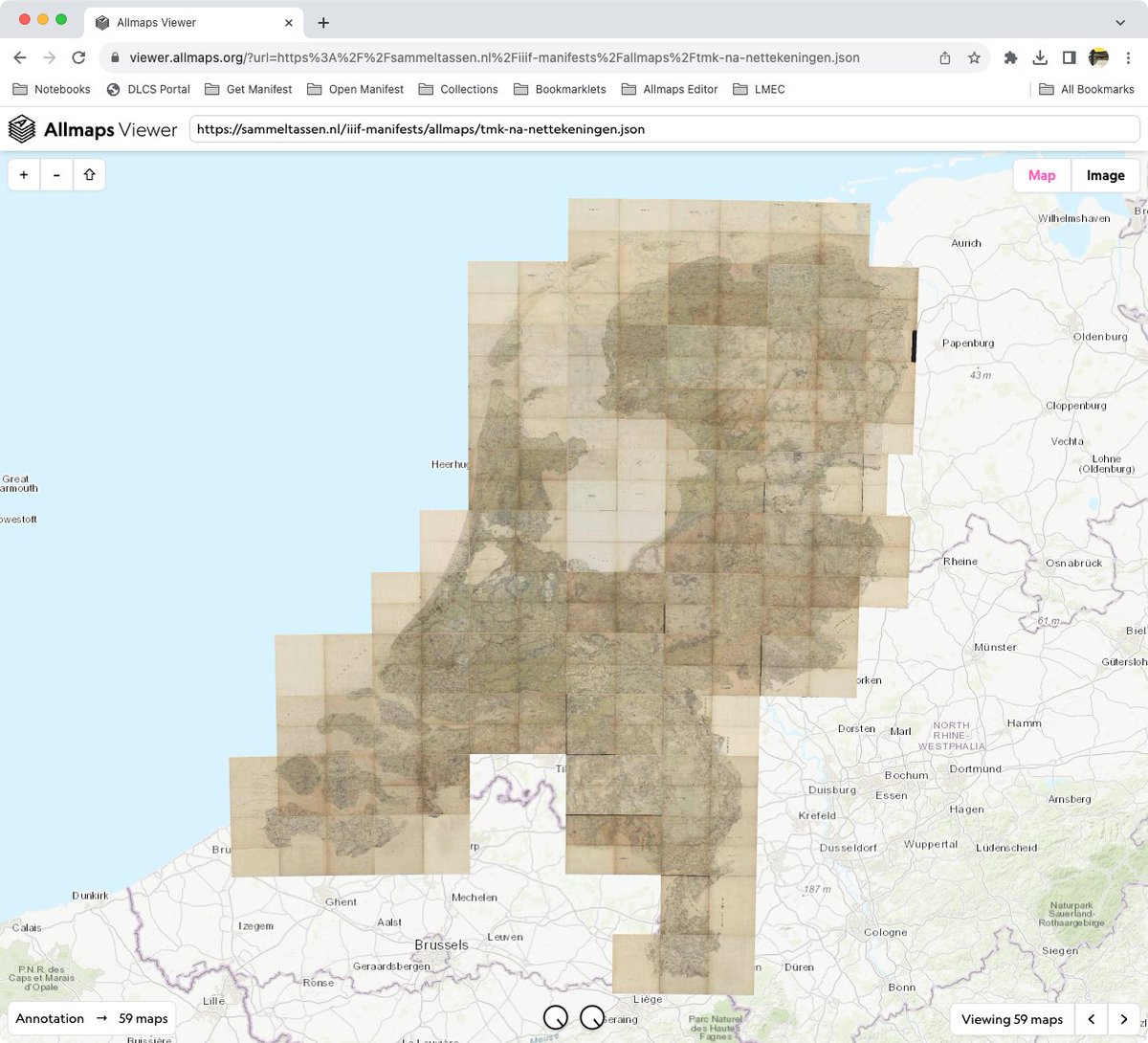Click the share icon in the address bar

pyautogui.click(x=944, y=57)
